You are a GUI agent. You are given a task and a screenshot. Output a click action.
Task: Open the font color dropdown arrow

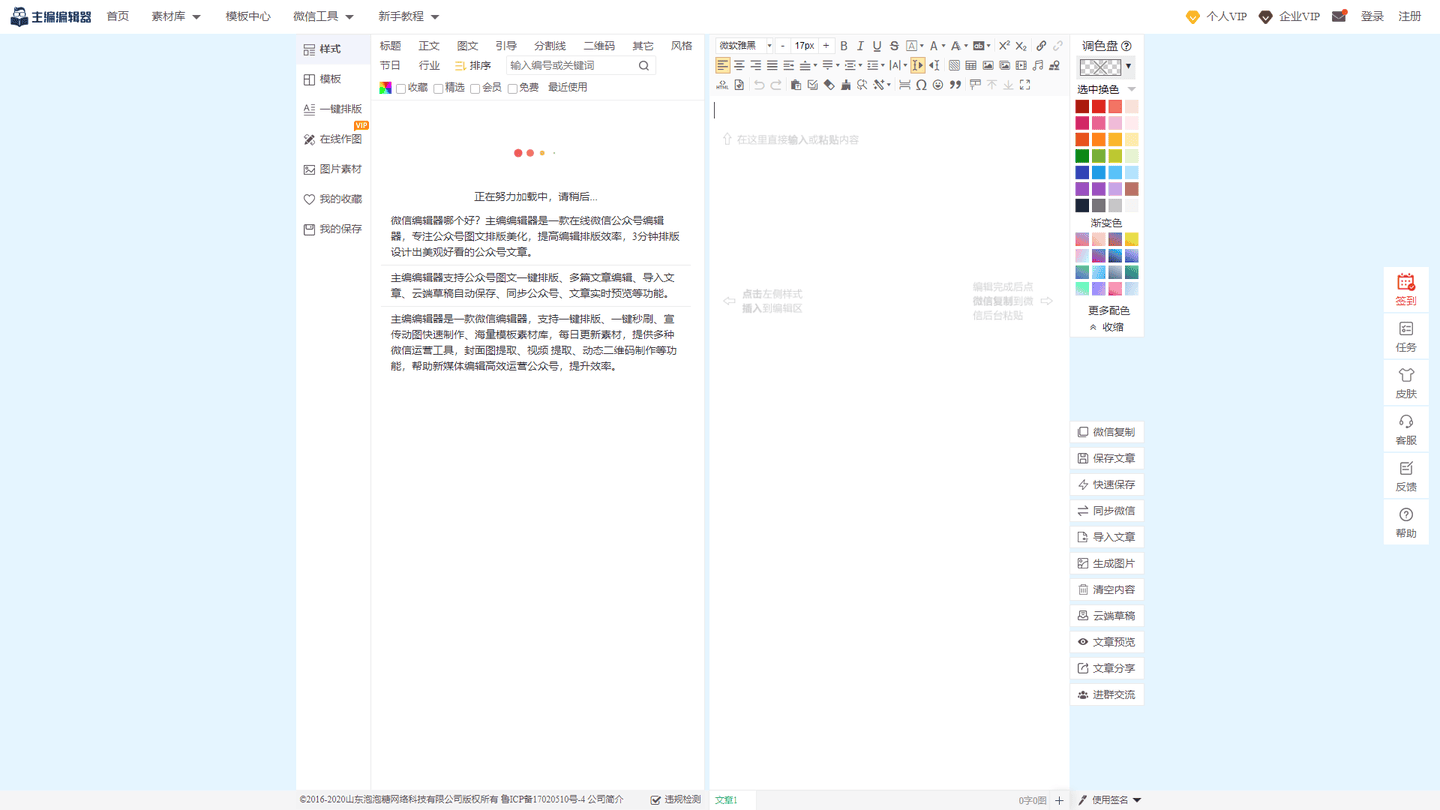943,46
